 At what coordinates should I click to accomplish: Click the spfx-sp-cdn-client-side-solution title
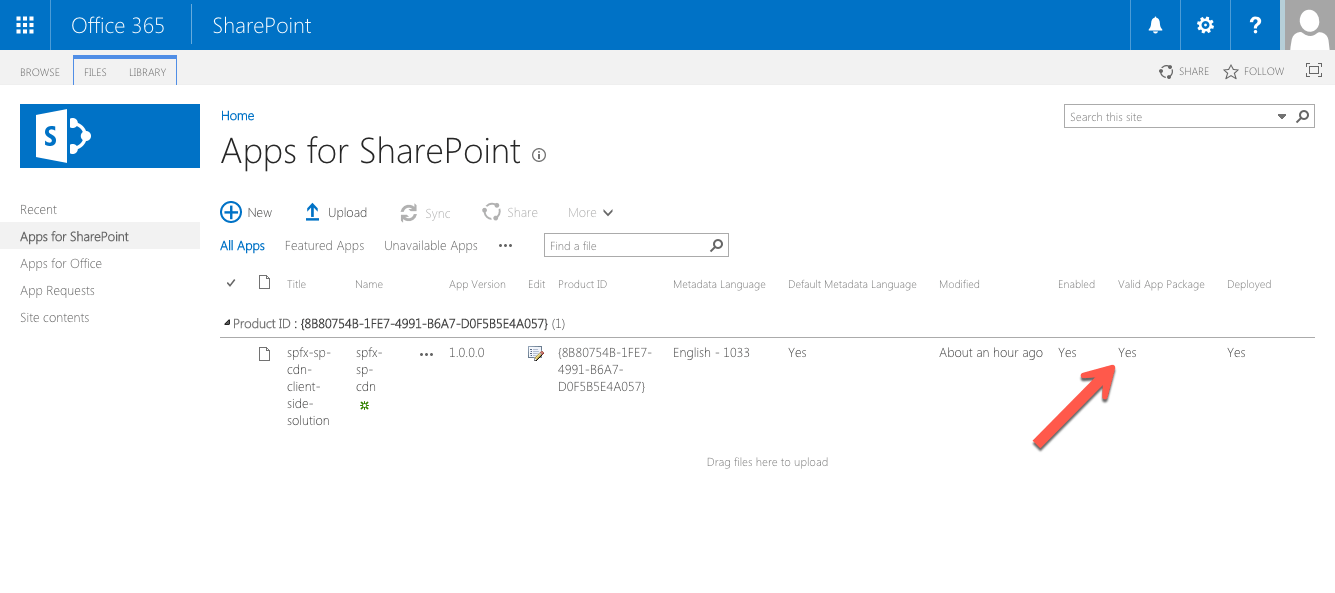tap(308, 386)
